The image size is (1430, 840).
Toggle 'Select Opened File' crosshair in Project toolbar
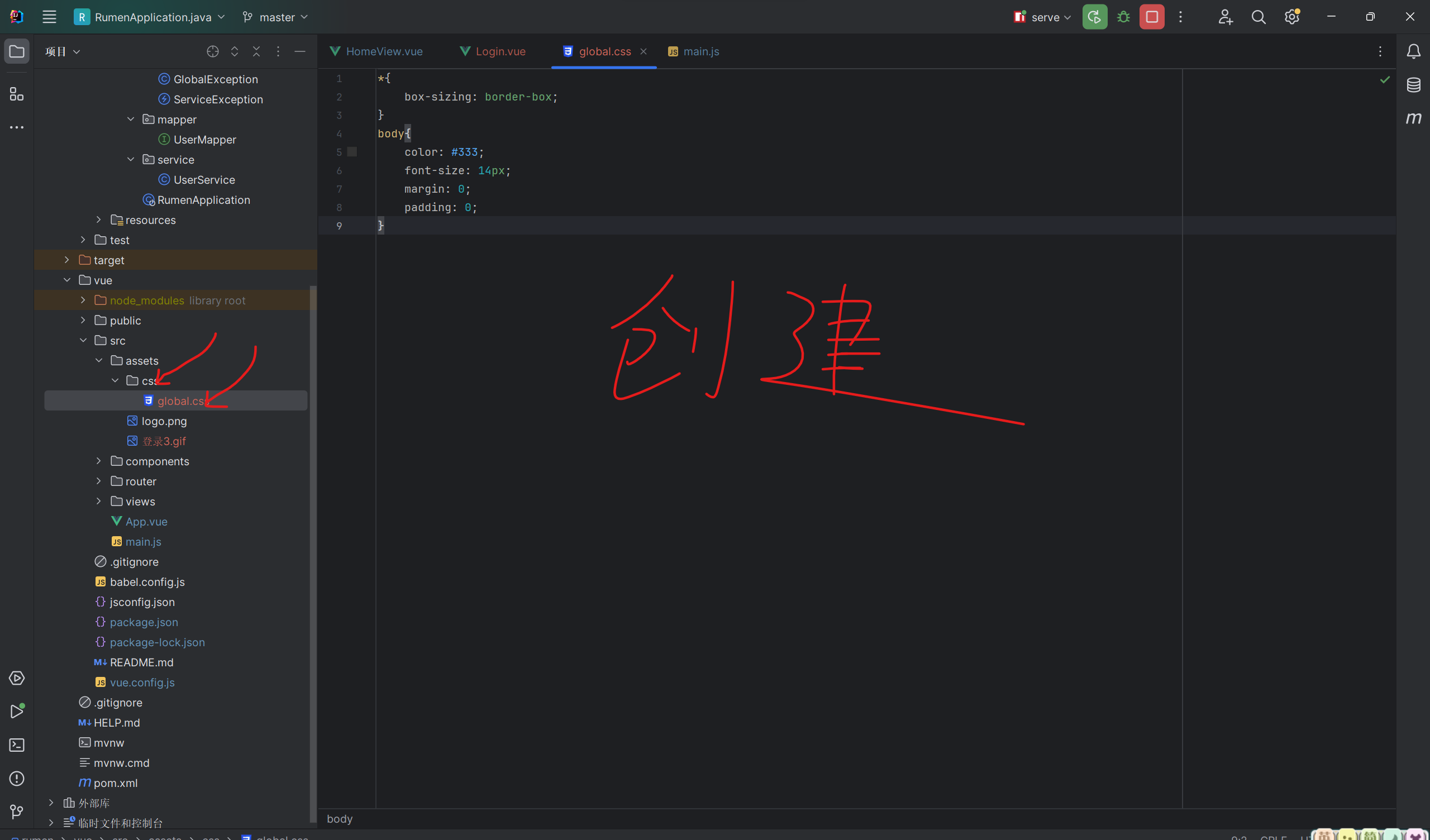coord(213,51)
